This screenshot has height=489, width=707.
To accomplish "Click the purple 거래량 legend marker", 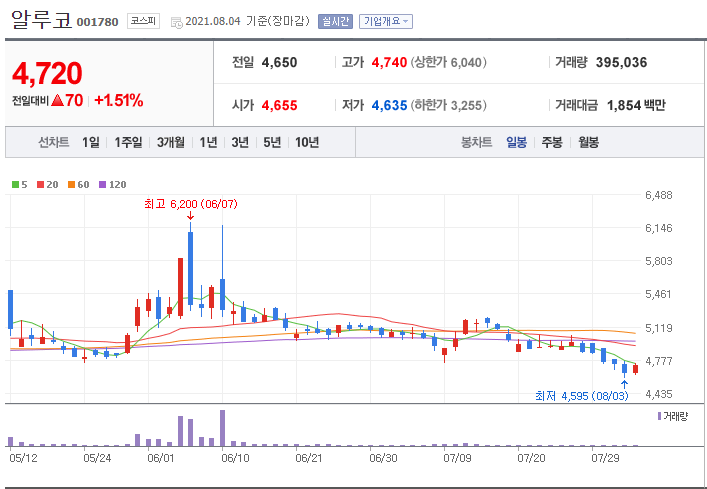I will click(660, 416).
